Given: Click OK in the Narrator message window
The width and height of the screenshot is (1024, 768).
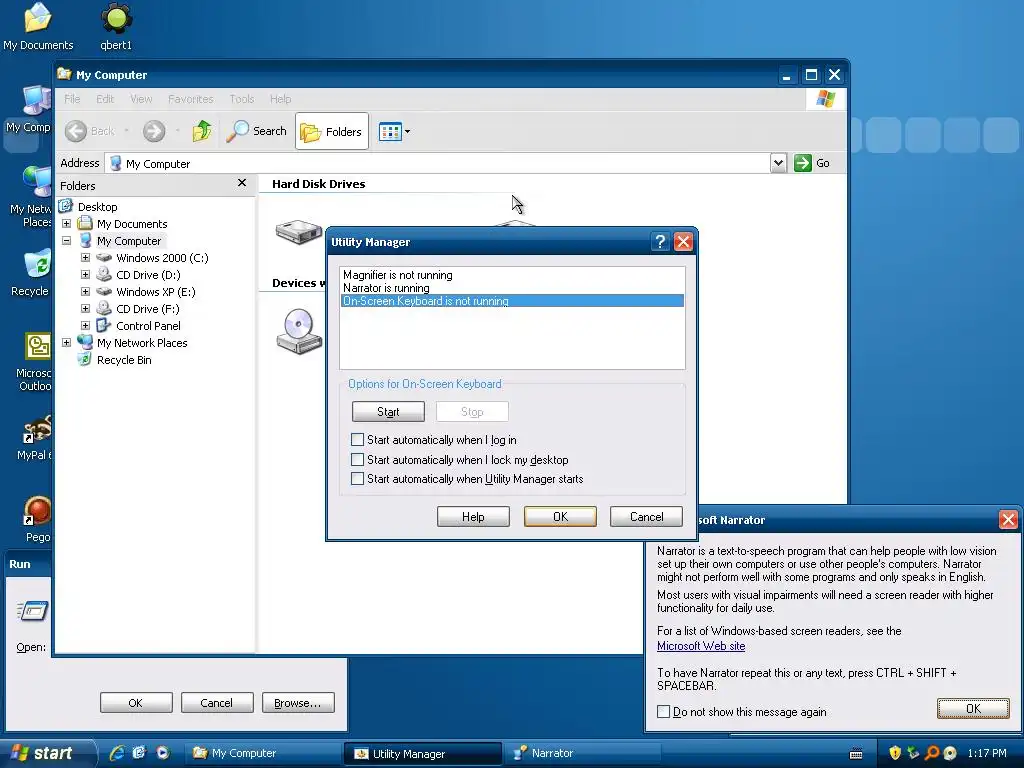Looking at the screenshot, I should click(973, 709).
